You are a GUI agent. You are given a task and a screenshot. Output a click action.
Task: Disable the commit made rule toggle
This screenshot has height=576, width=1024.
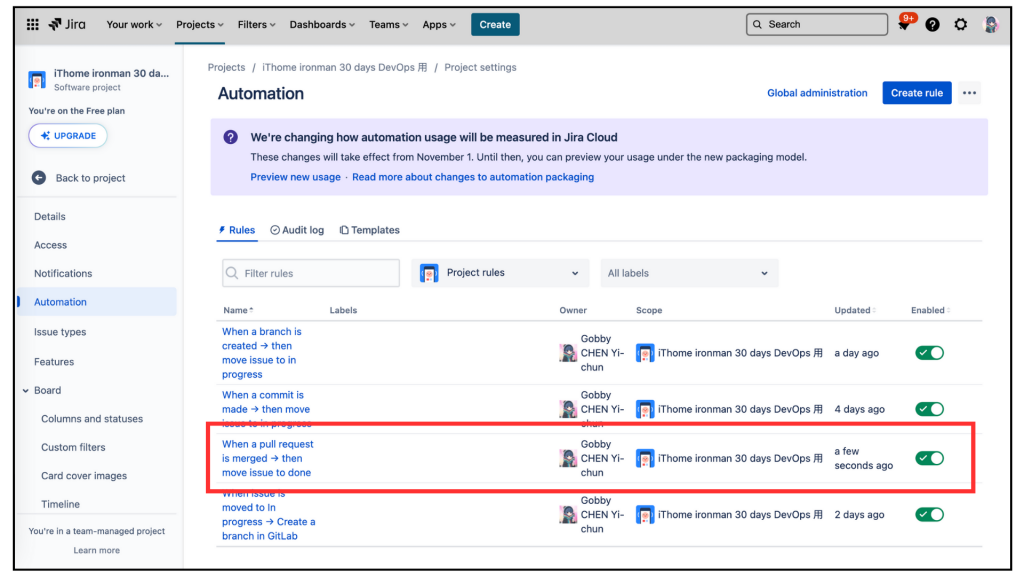929,409
